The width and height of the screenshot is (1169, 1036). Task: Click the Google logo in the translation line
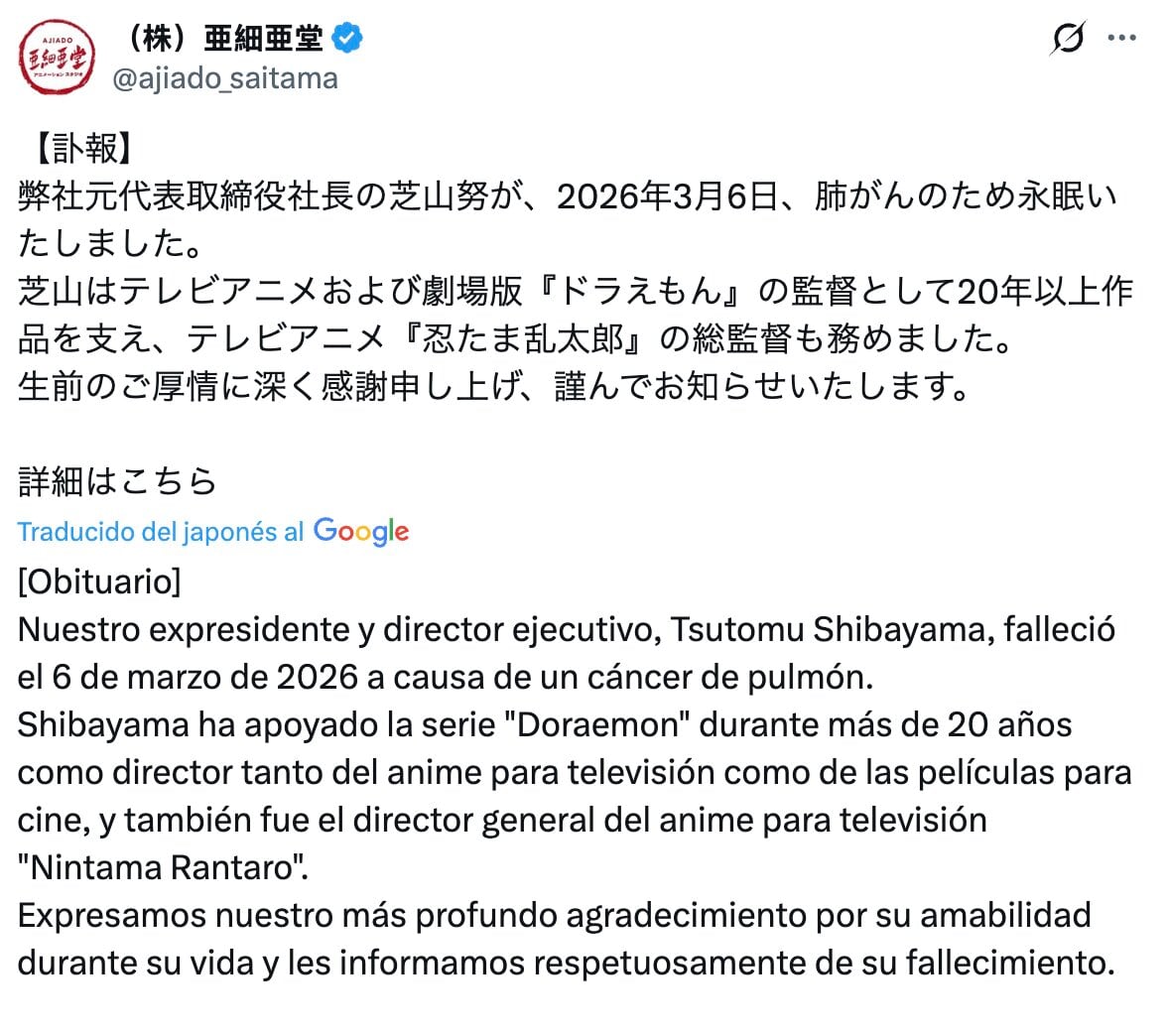click(361, 531)
